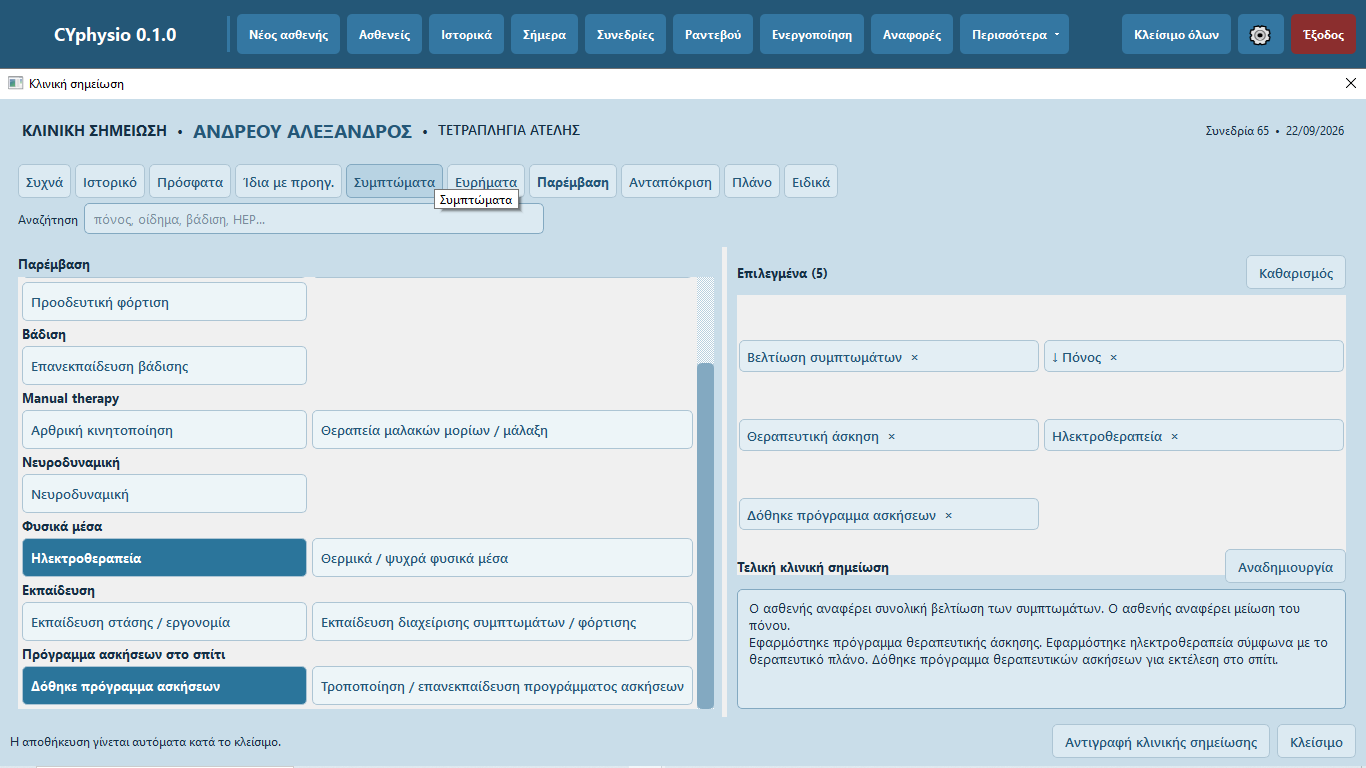Image resolution: width=1366 pixels, height=768 pixels.
Task: Select 'Επανεκπαίδευση βάδισης' option
Action: tap(164, 366)
